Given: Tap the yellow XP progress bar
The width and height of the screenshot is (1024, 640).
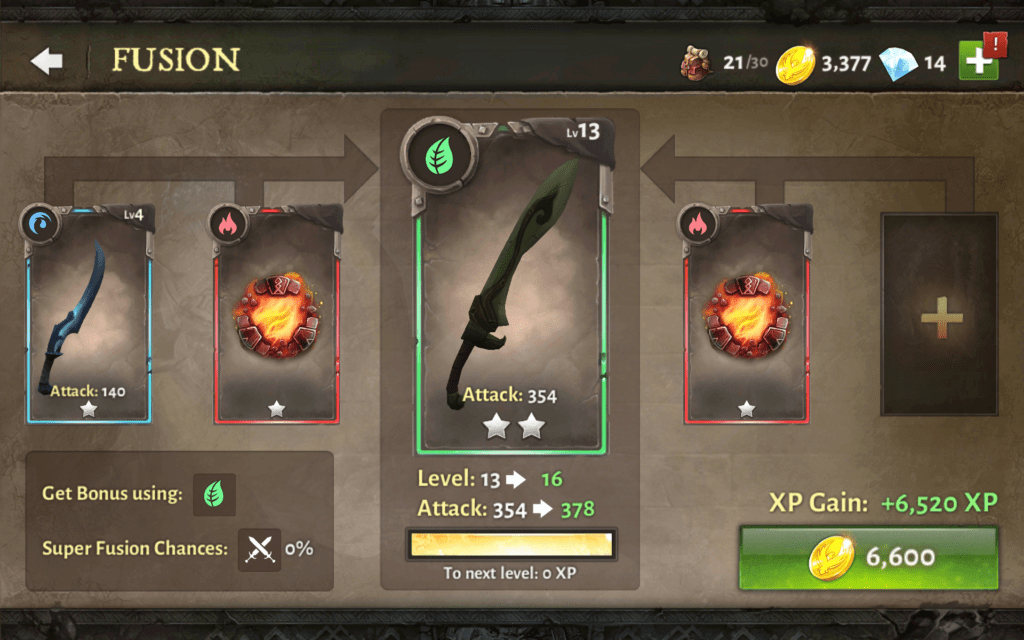Looking at the screenshot, I should [x=511, y=544].
